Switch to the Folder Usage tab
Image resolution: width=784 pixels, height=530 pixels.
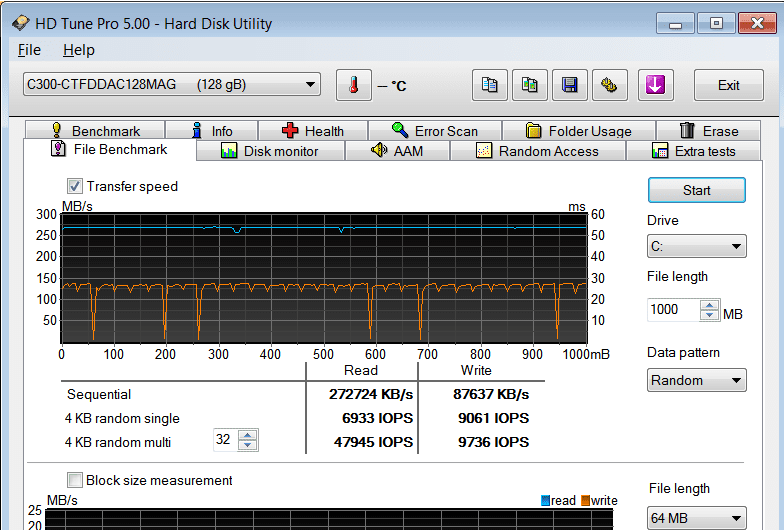[x=579, y=130]
